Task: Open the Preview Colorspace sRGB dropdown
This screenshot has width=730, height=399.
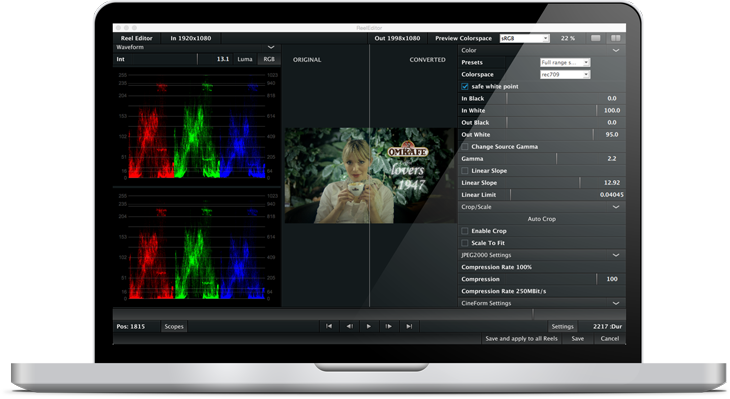Action: (525, 38)
